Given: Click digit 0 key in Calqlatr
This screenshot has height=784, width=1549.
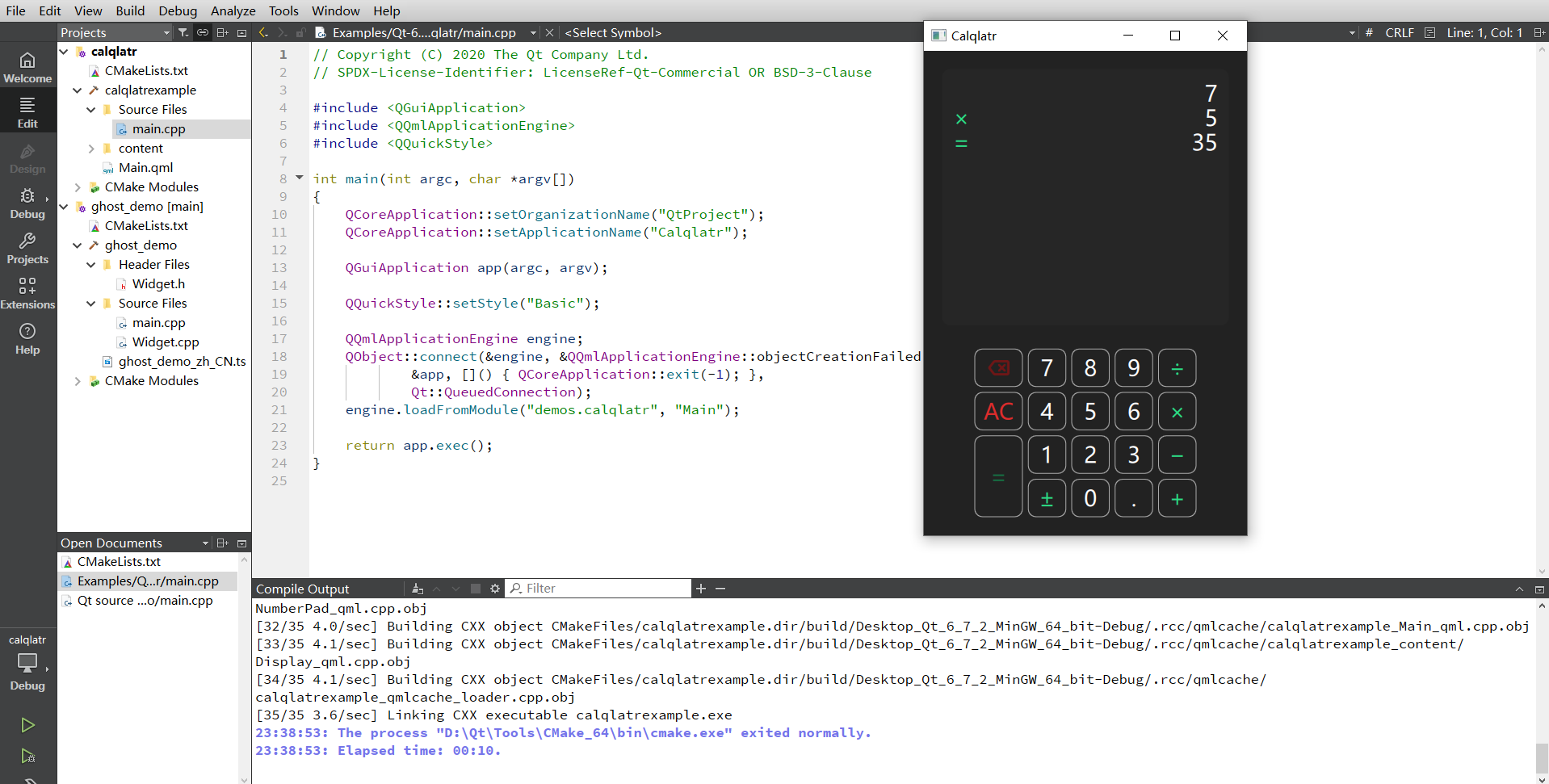Looking at the screenshot, I should (1090, 499).
